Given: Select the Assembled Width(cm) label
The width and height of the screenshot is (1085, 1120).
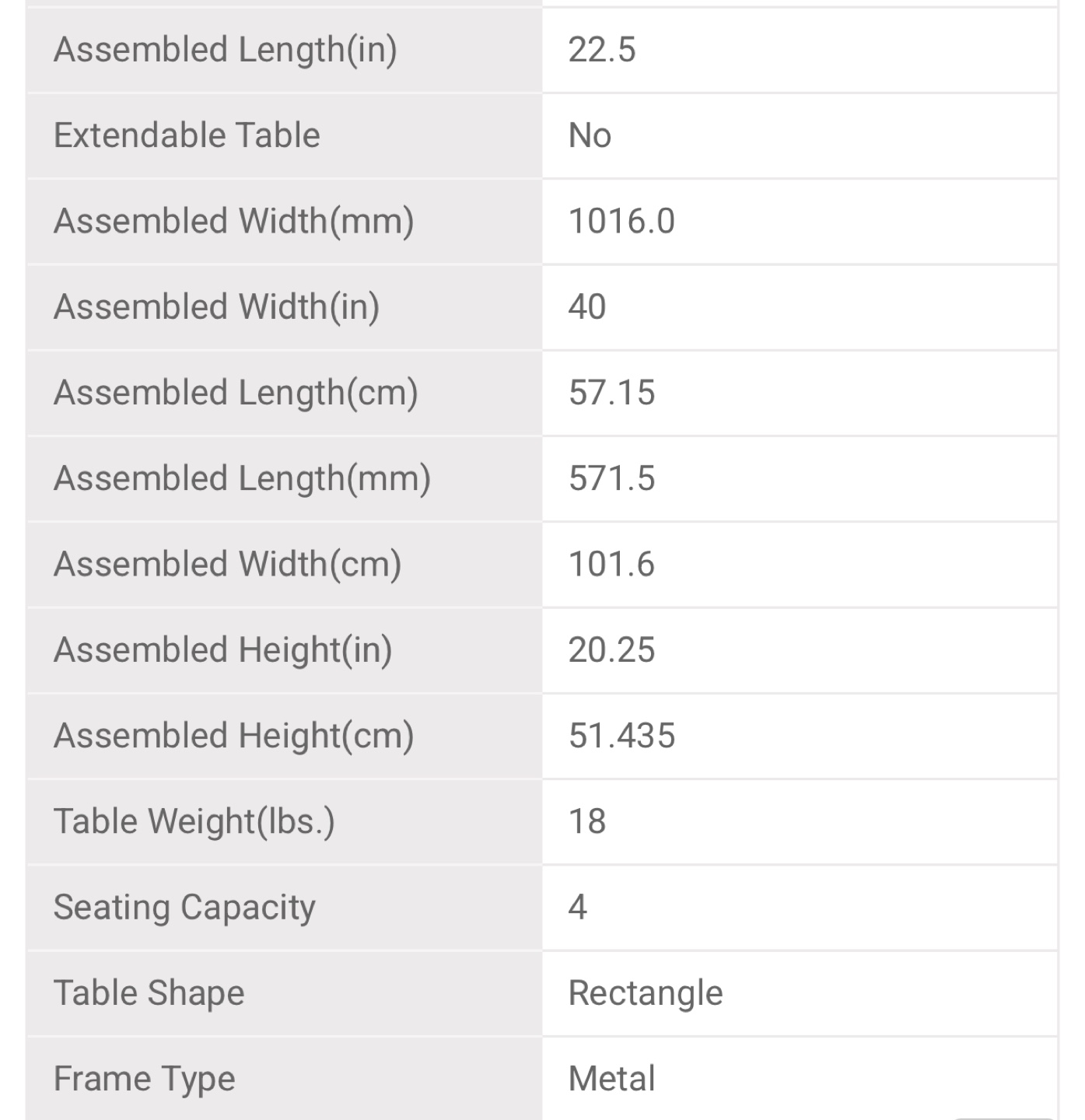Looking at the screenshot, I should click(227, 565).
